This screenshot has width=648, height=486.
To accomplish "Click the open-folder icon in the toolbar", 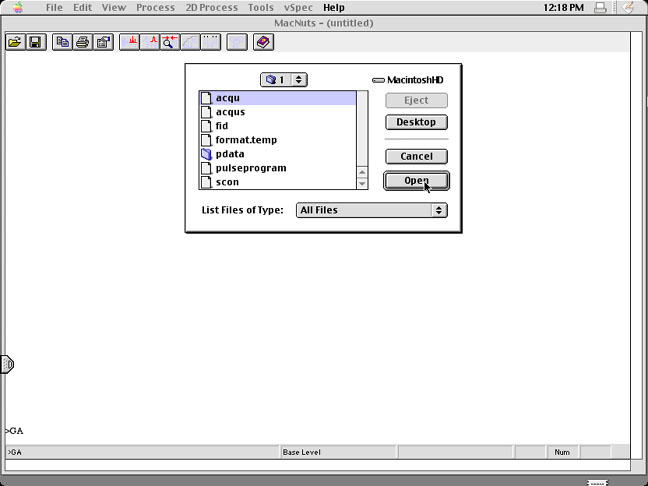I will click(15, 42).
